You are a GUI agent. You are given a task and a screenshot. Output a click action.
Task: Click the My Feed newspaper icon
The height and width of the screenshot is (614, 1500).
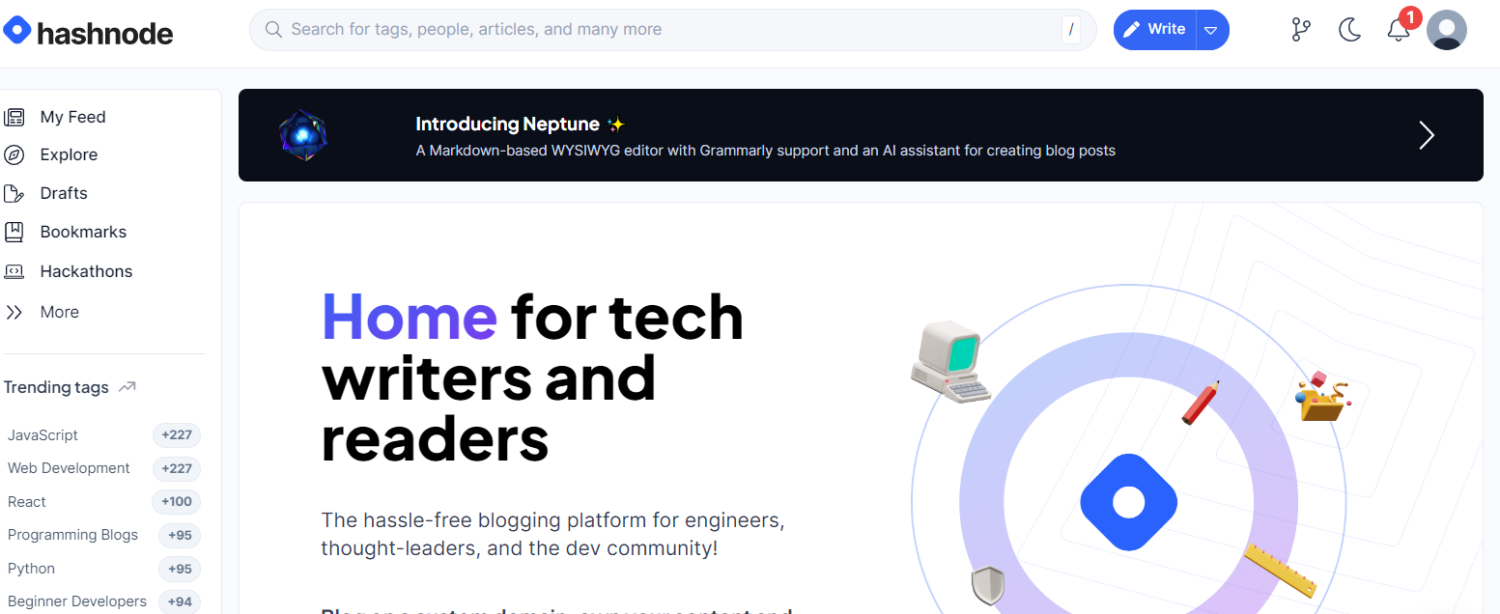[x=14, y=117]
